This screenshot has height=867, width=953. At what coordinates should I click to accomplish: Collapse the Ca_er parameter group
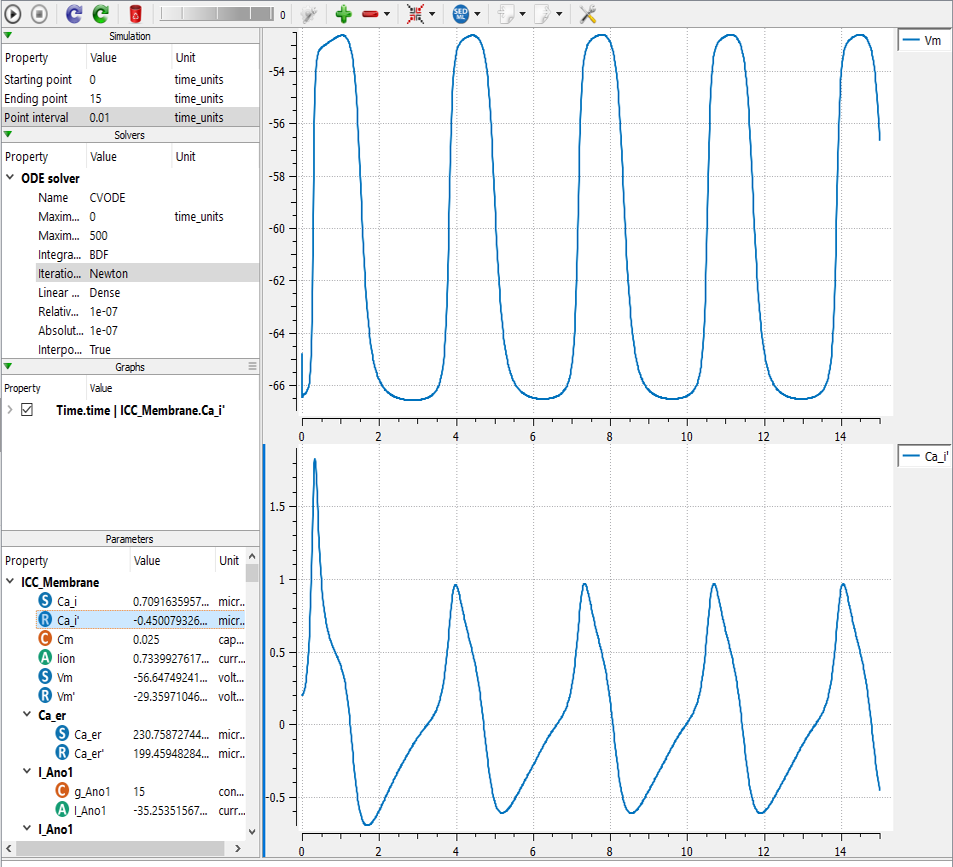click(27, 715)
